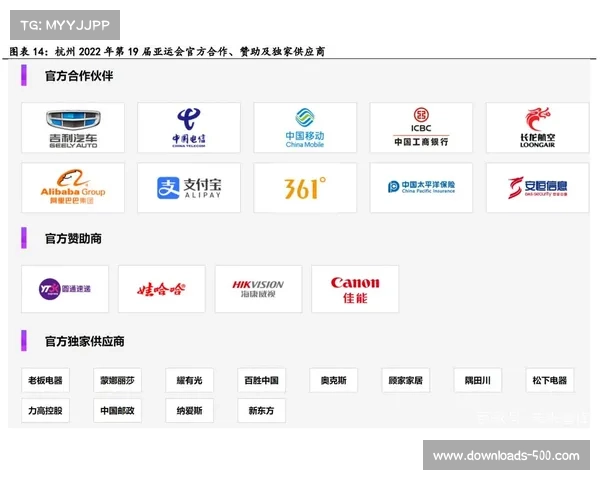Select the 松下电器 supplier tile
This screenshot has width=600, height=480.
pyautogui.click(x=550, y=380)
